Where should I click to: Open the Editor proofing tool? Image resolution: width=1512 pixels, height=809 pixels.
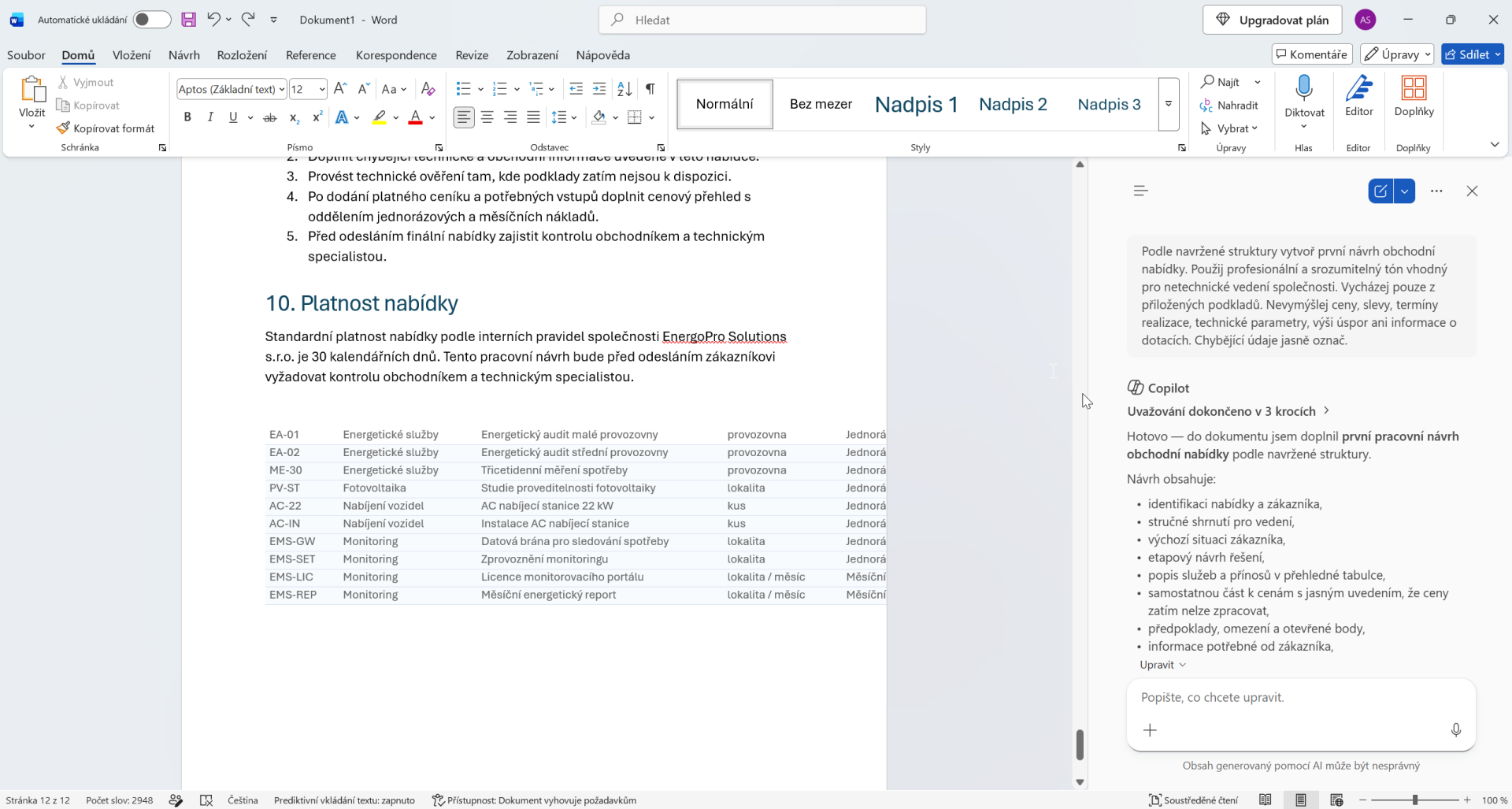[x=1358, y=96]
